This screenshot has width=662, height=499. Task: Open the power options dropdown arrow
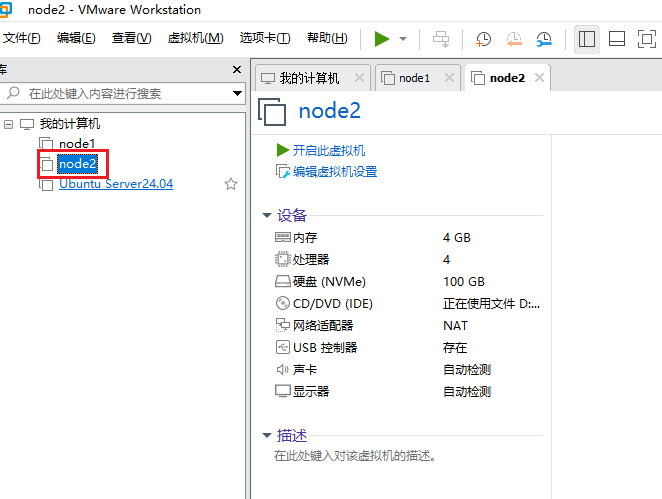pyautogui.click(x=403, y=39)
